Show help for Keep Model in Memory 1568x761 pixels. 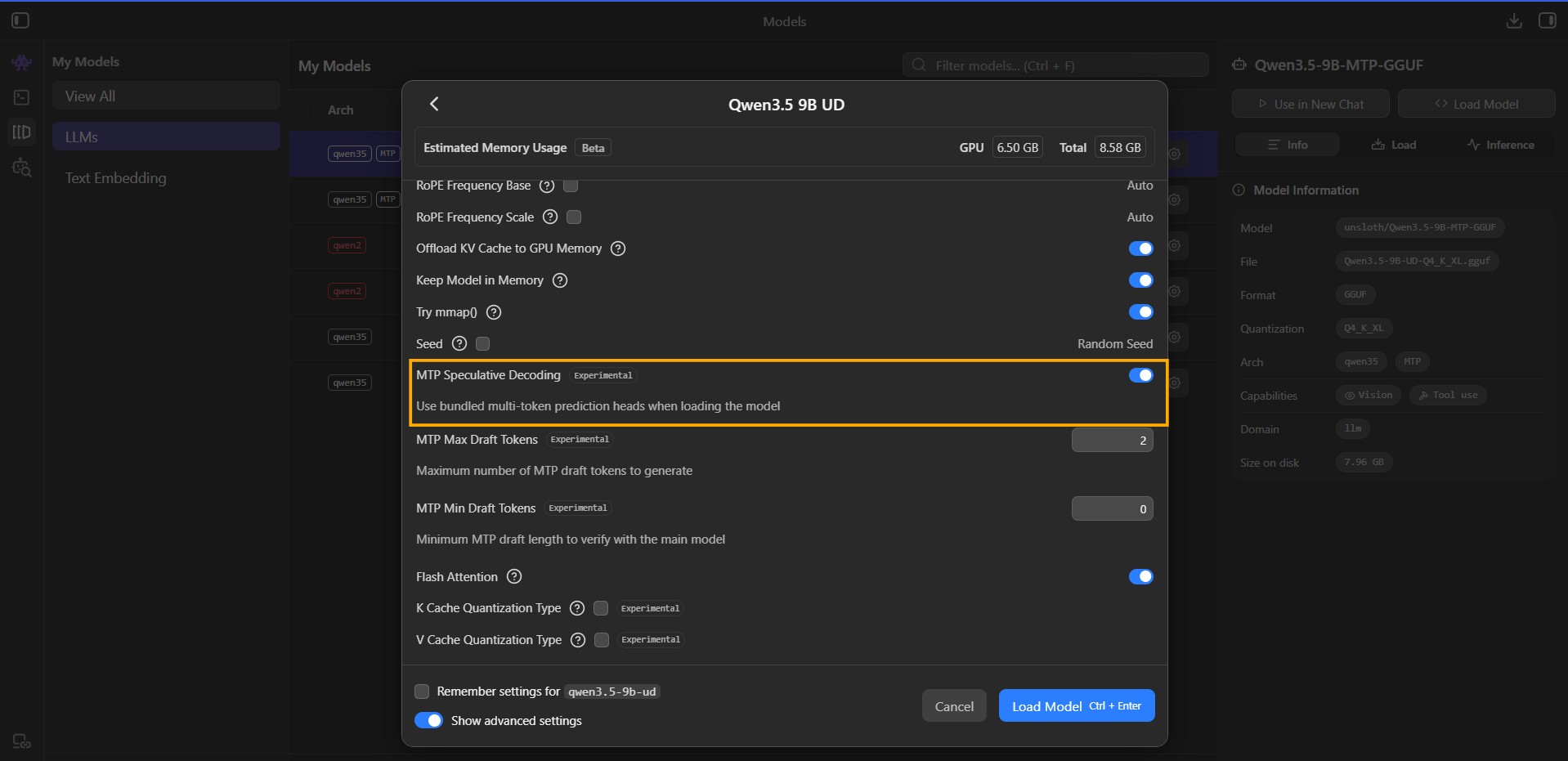click(560, 280)
